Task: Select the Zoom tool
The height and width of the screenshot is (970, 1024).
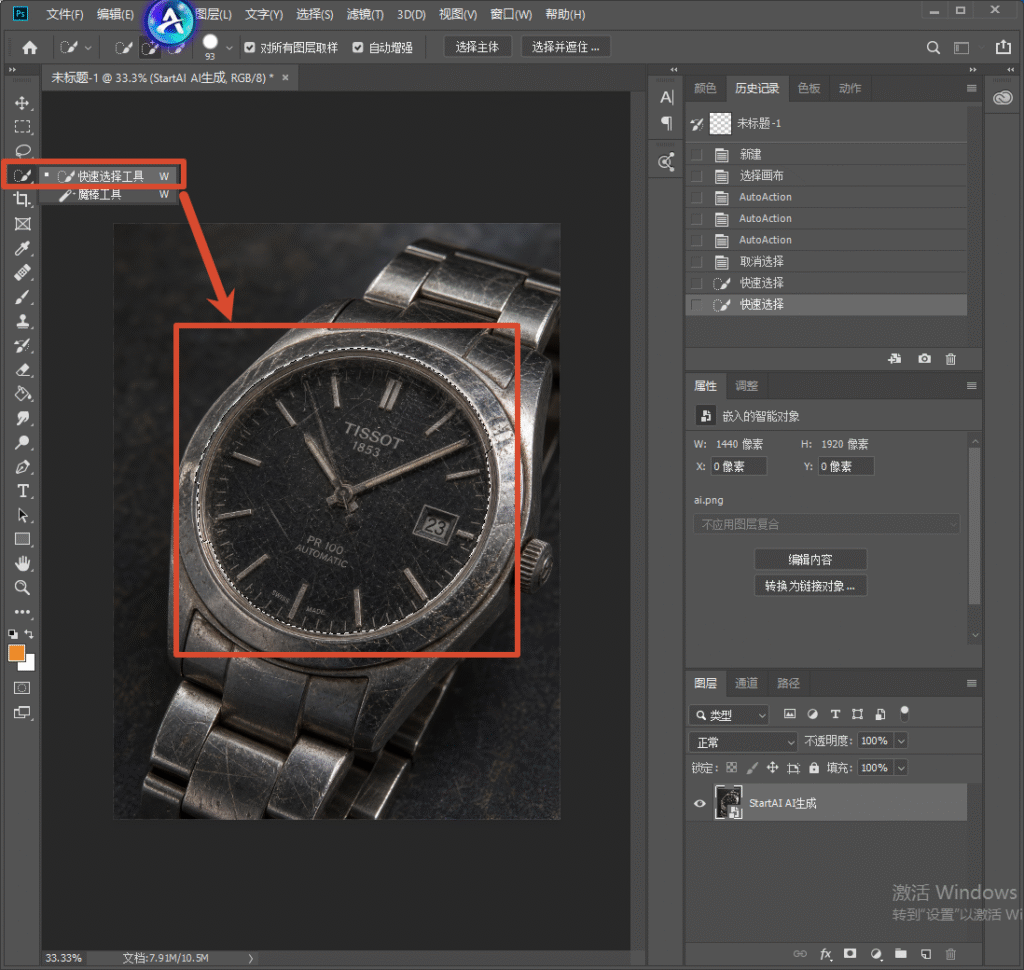Action: 22,587
